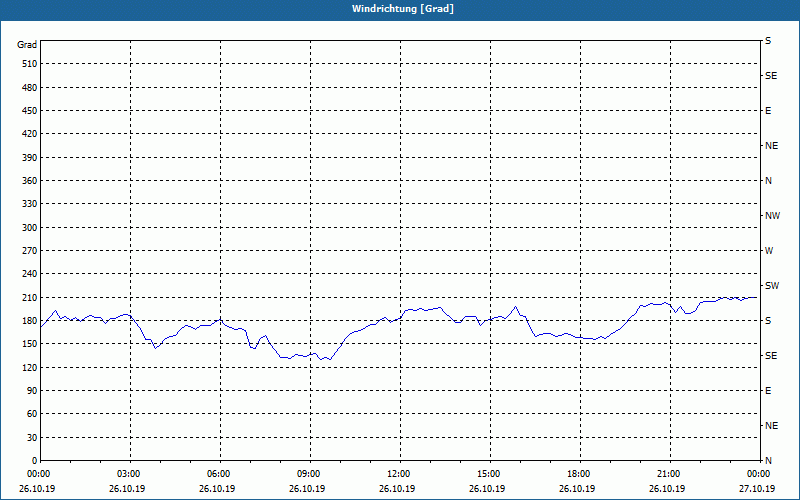Click the SW compass label
The height and width of the screenshot is (500, 800).
click(x=772, y=286)
